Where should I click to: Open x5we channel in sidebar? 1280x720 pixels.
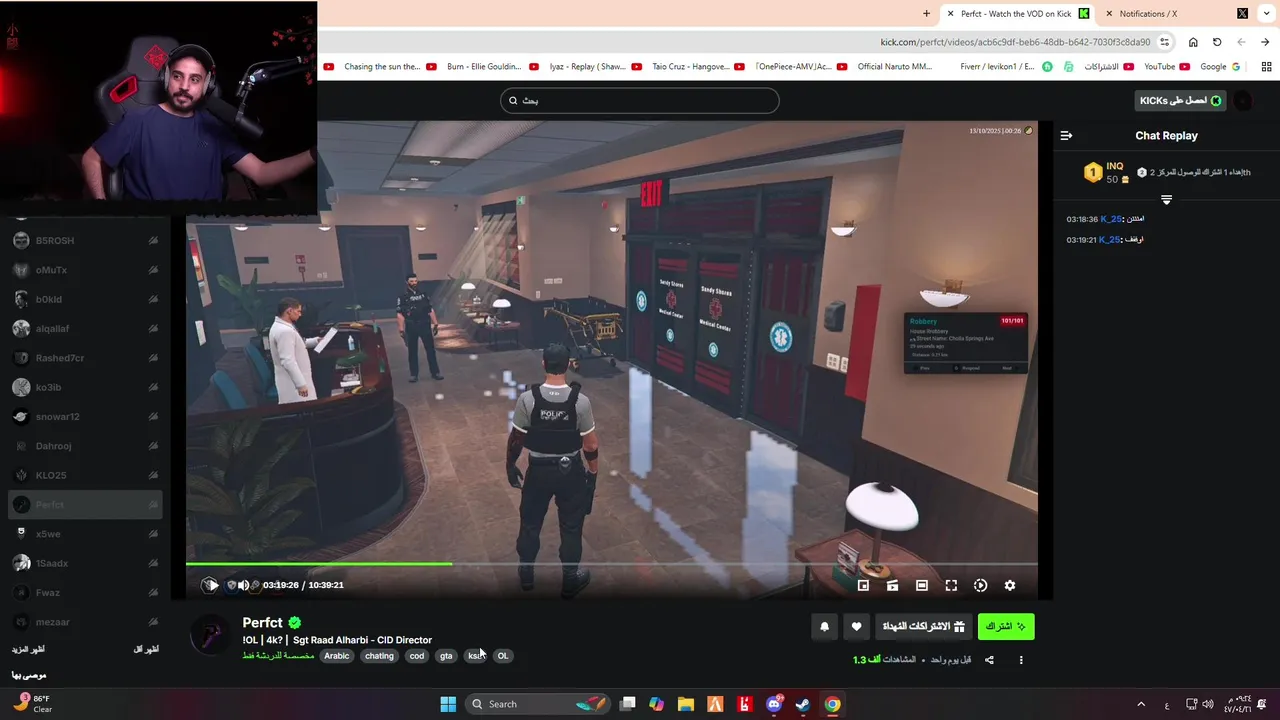(x=85, y=534)
